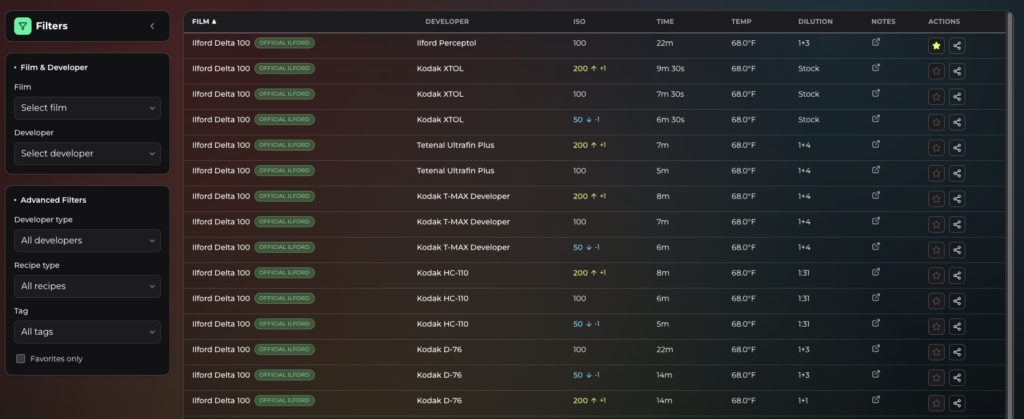
Task: Share the Kodak D-76 22m recipe
Action: [957, 352]
